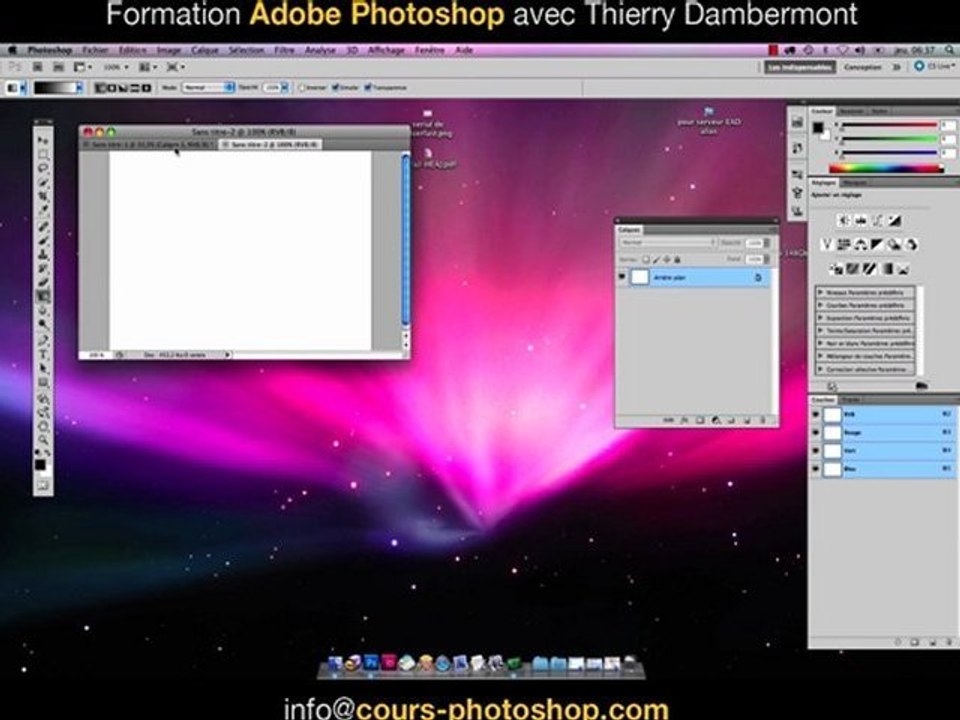
Task: Select the Zoom magnifier tool
Action: [43, 439]
